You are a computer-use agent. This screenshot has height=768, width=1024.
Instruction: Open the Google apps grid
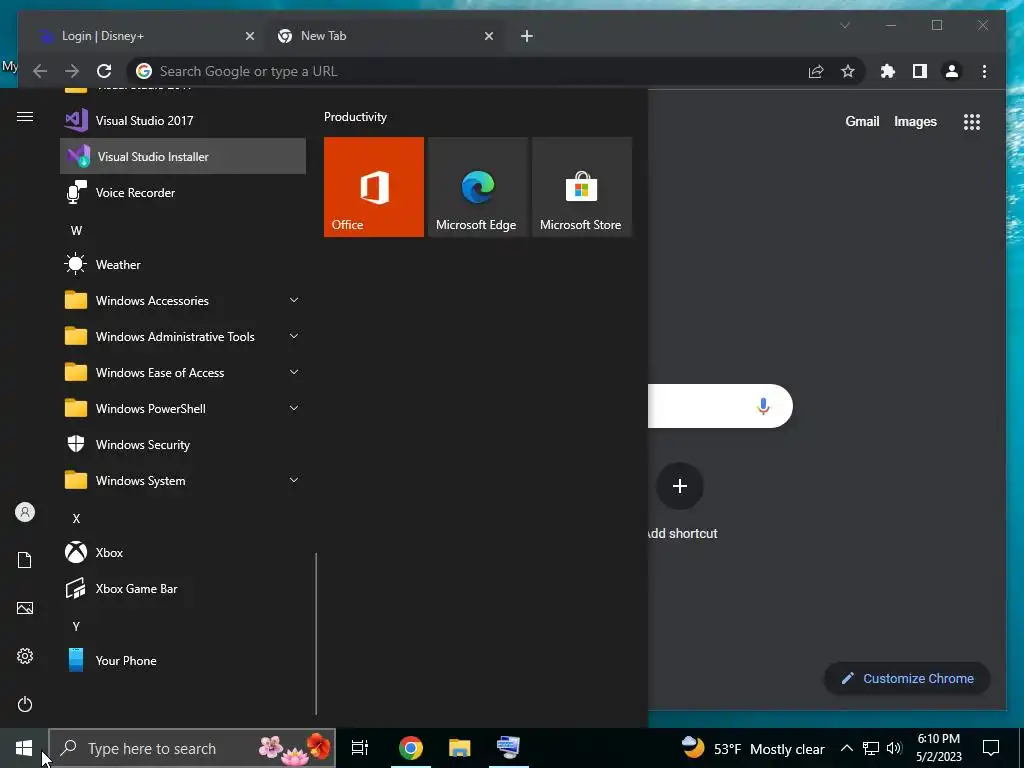(x=972, y=121)
